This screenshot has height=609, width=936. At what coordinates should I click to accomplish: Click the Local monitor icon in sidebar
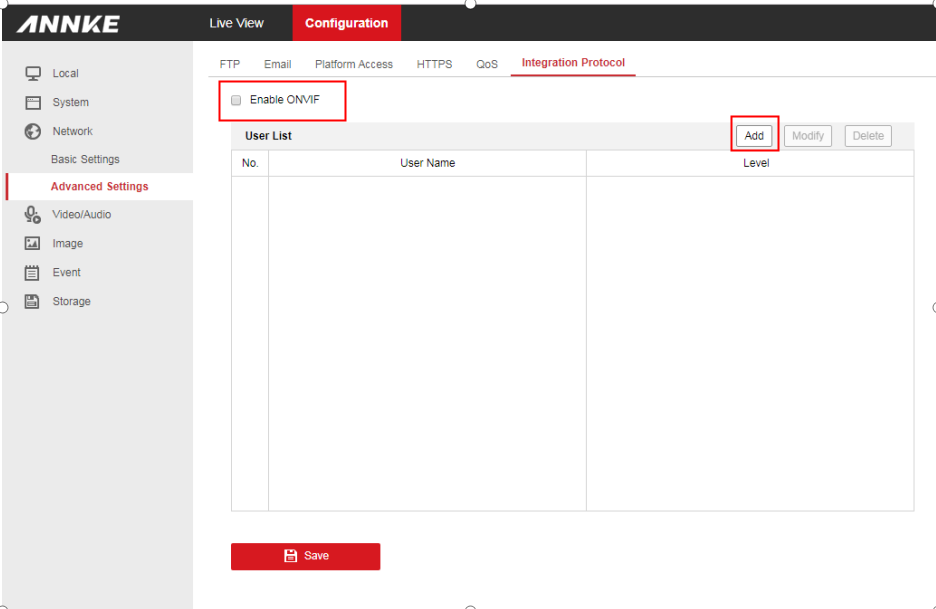pos(33,73)
